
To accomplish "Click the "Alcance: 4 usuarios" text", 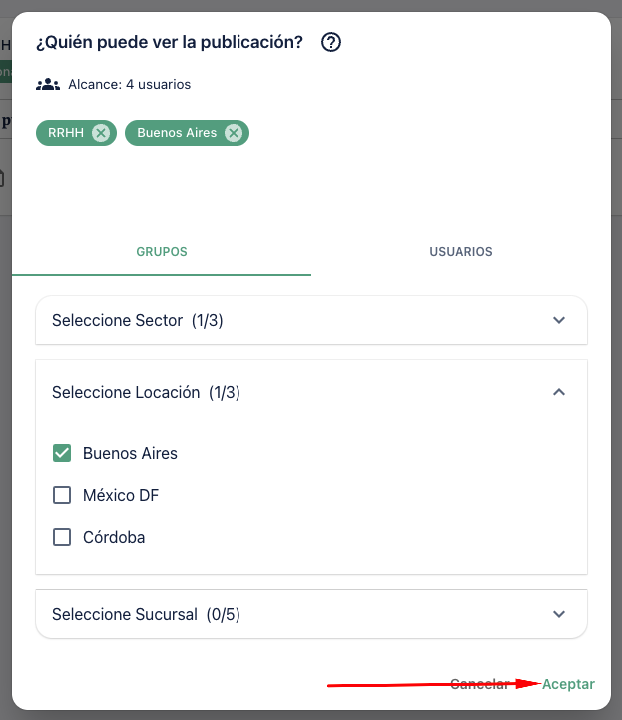I will 130,85.
